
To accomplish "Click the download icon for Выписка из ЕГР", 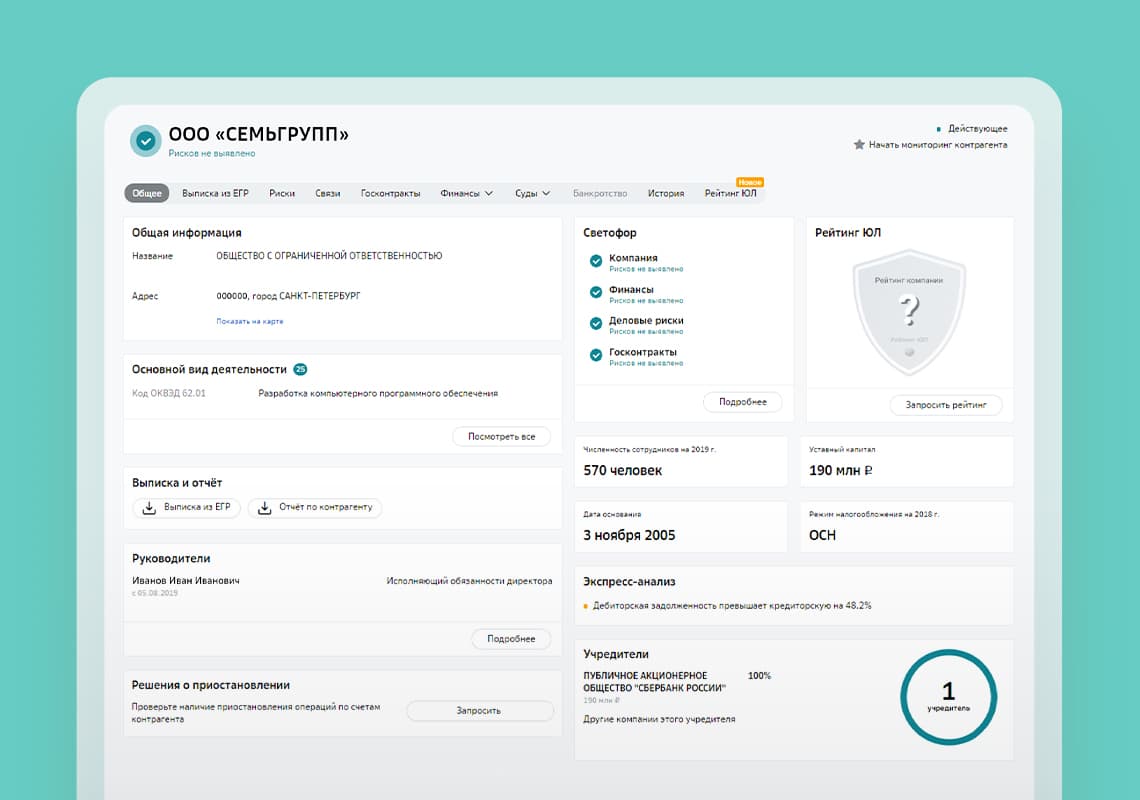I will (x=149, y=508).
